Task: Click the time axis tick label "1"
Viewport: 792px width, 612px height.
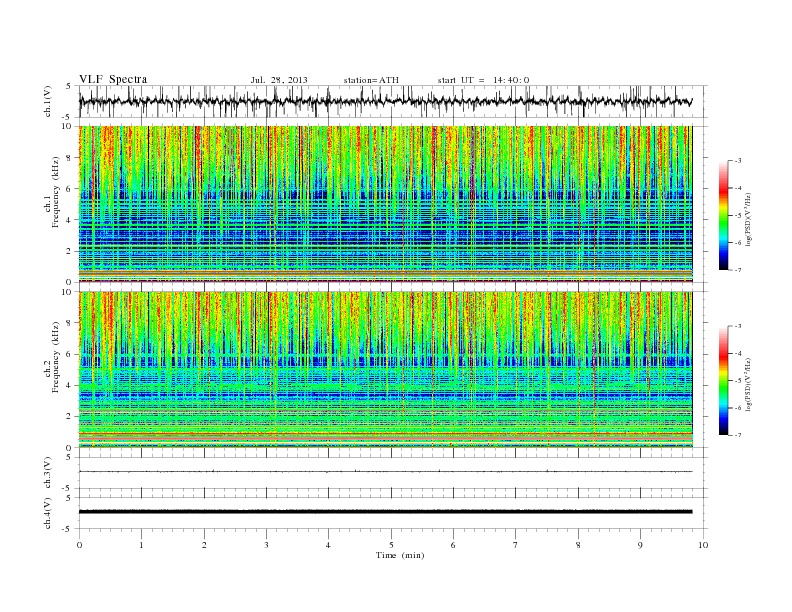Action: (141, 545)
